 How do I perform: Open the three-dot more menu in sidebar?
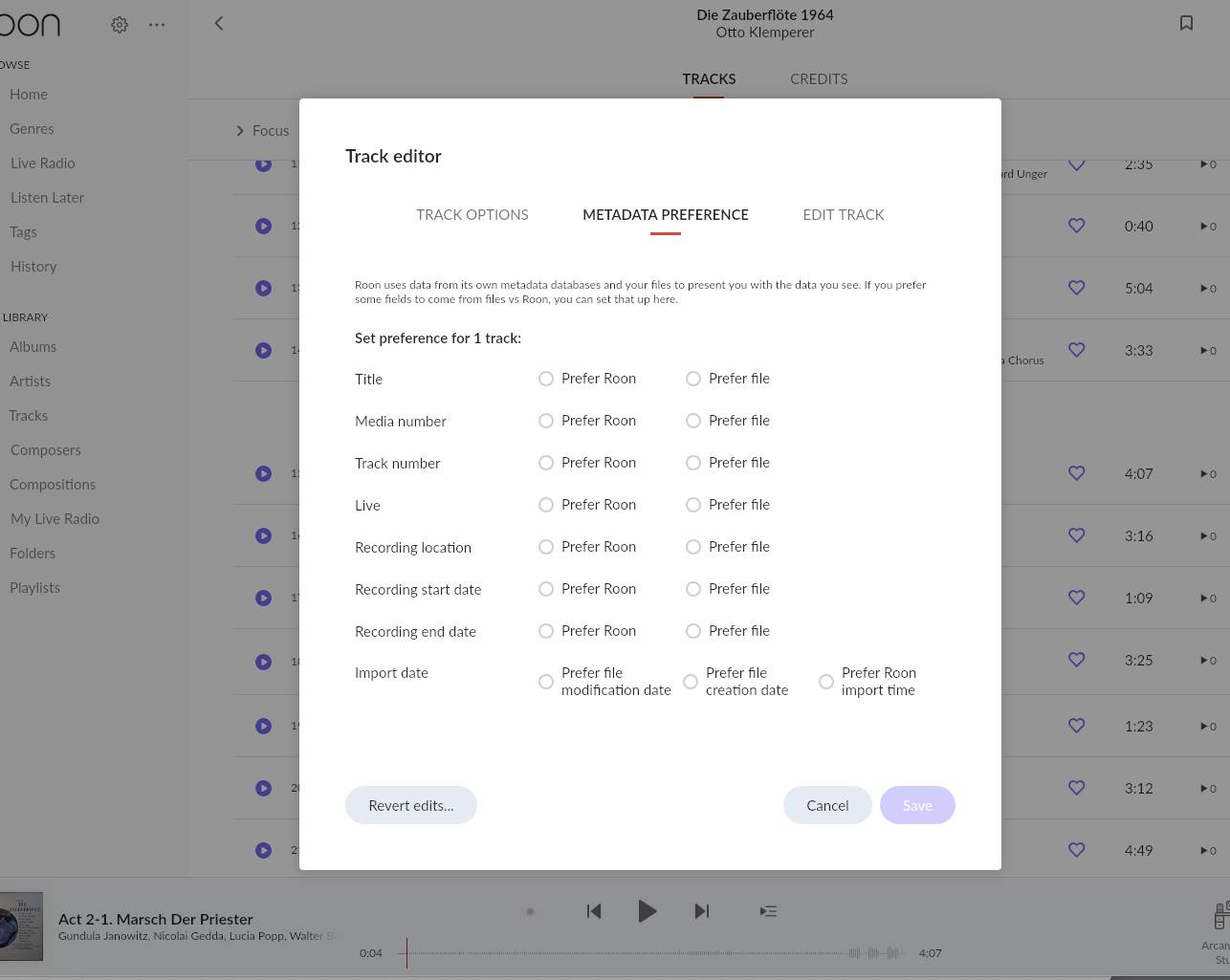157,25
